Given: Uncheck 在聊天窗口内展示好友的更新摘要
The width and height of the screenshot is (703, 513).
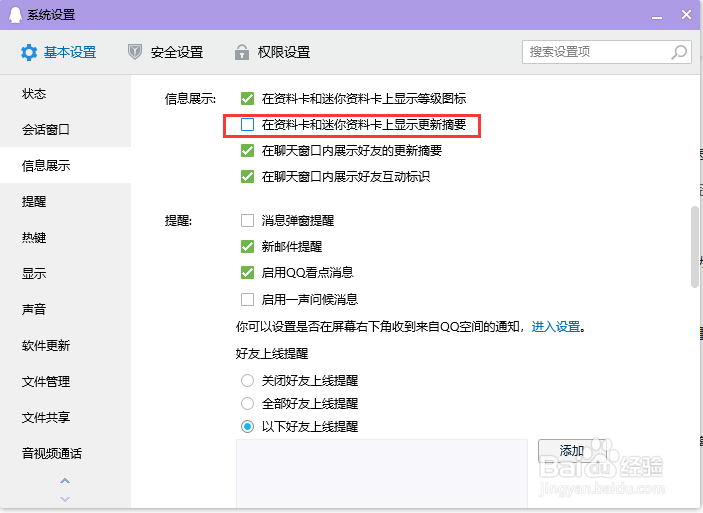Looking at the screenshot, I should click(x=247, y=150).
